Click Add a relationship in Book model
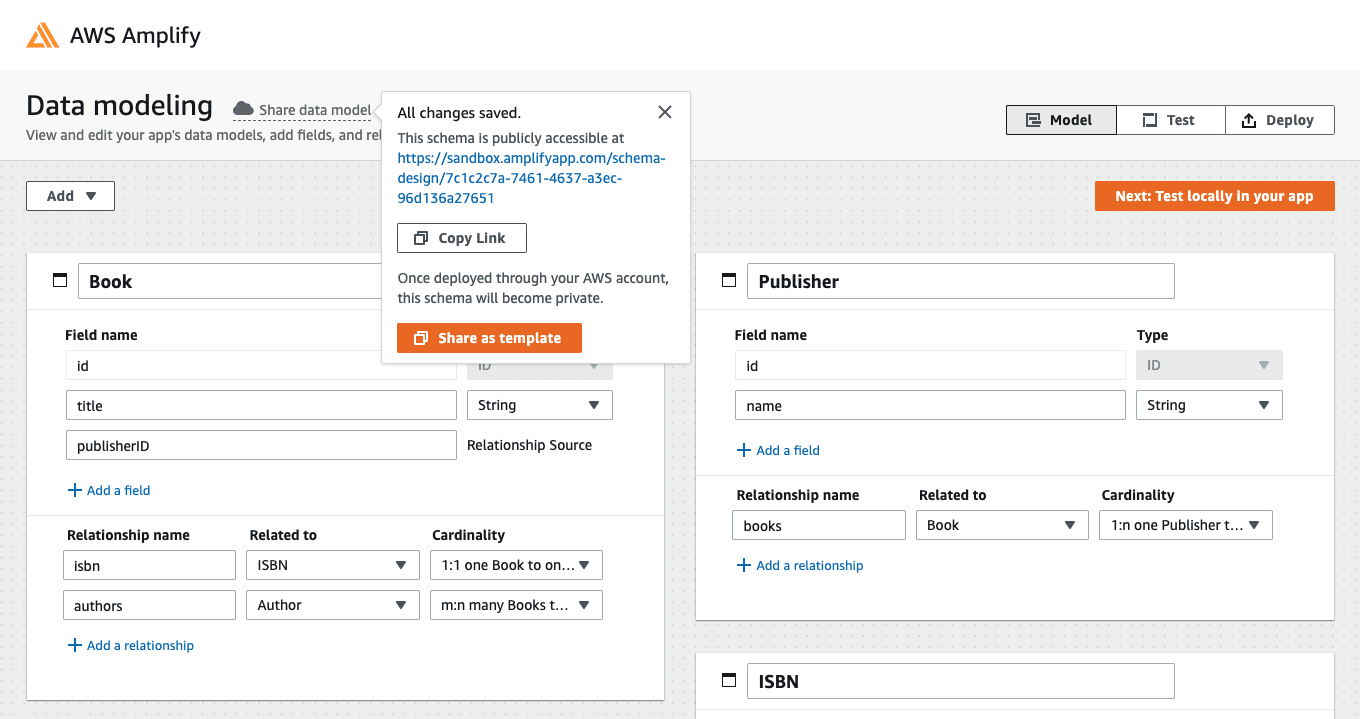The image size is (1360, 719). (x=140, y=645)
